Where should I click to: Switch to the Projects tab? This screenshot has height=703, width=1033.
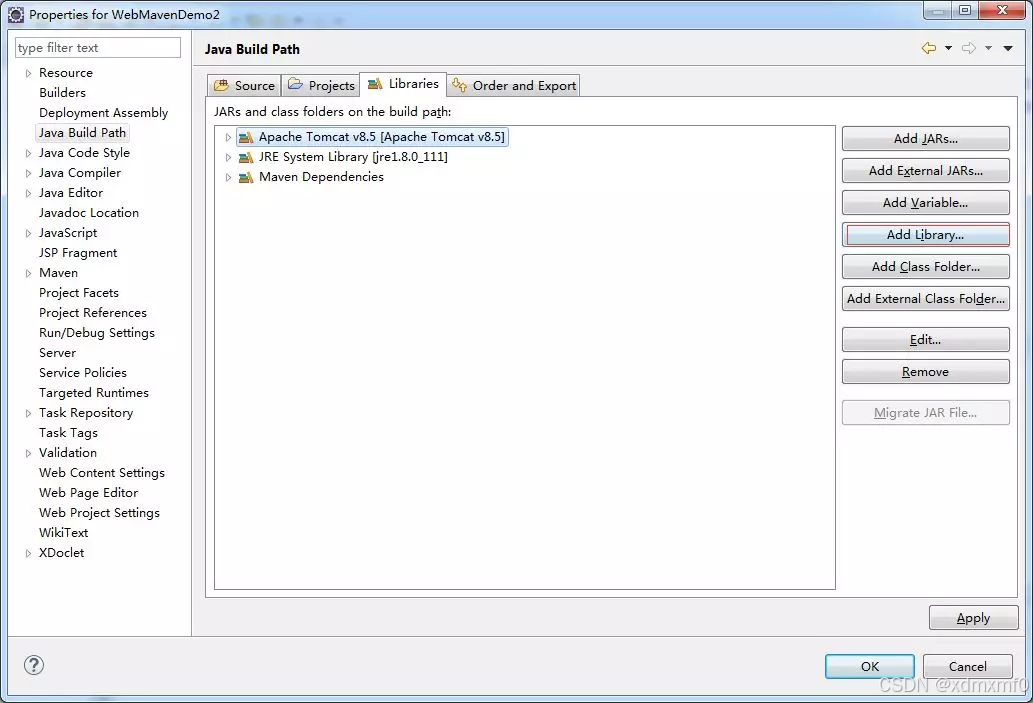(x=321, y=86)
